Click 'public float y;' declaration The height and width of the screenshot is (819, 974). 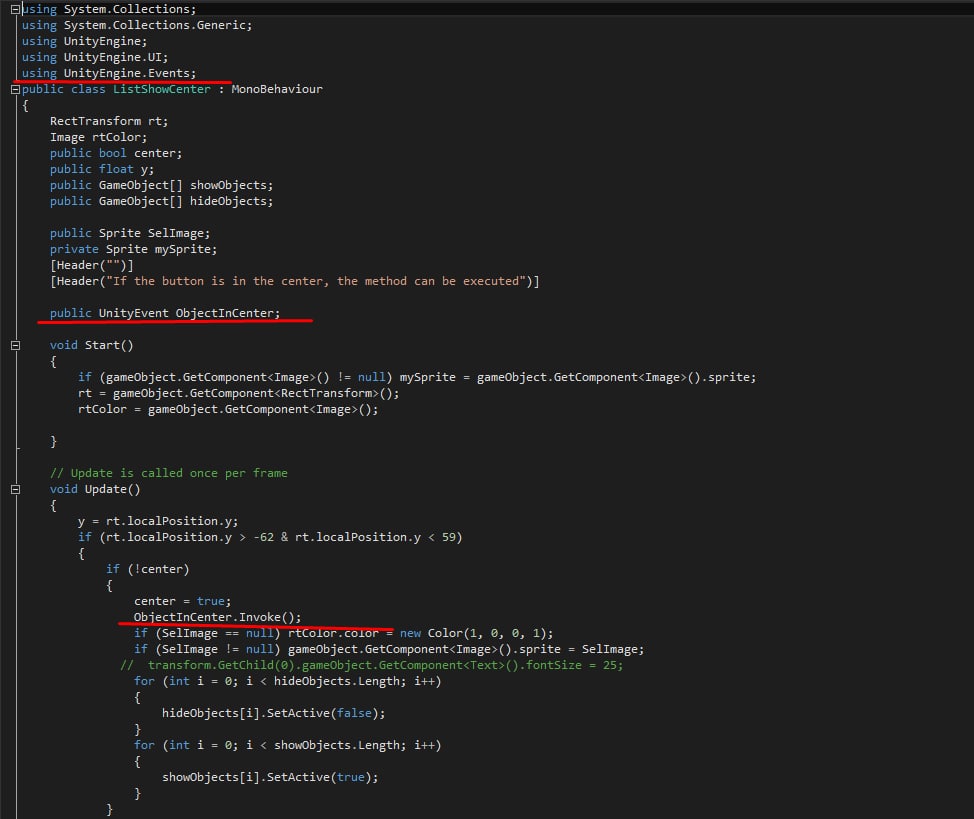(x=102, y=169)
